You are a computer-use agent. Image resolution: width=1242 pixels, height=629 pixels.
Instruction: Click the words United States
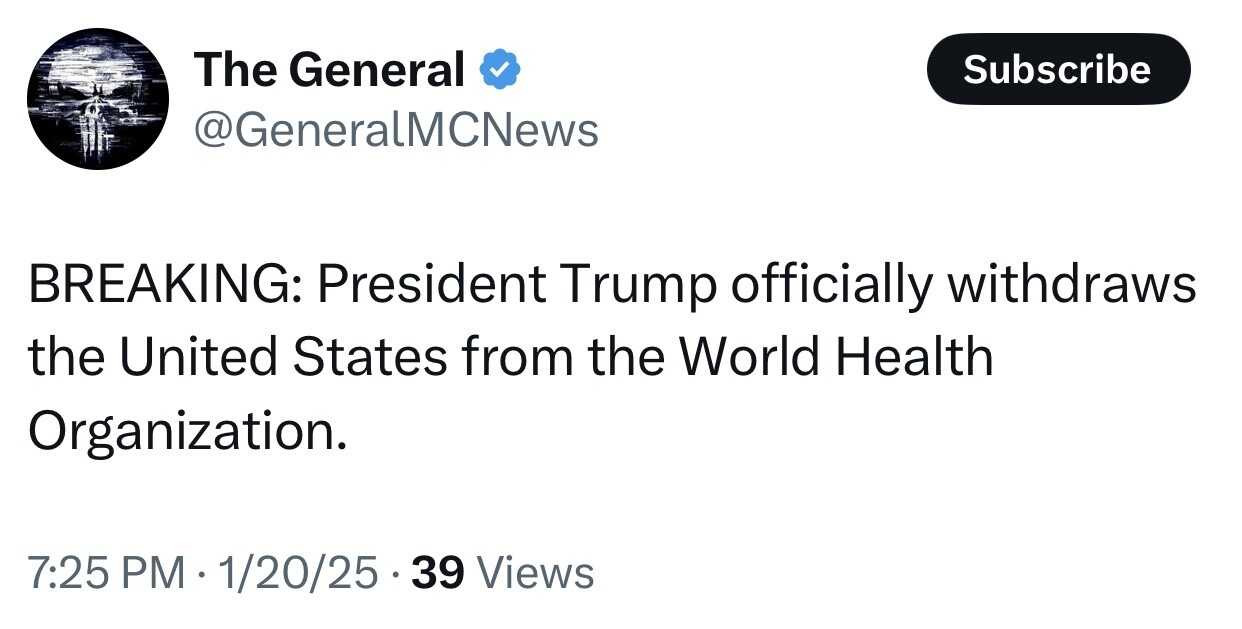pos(284,358)
